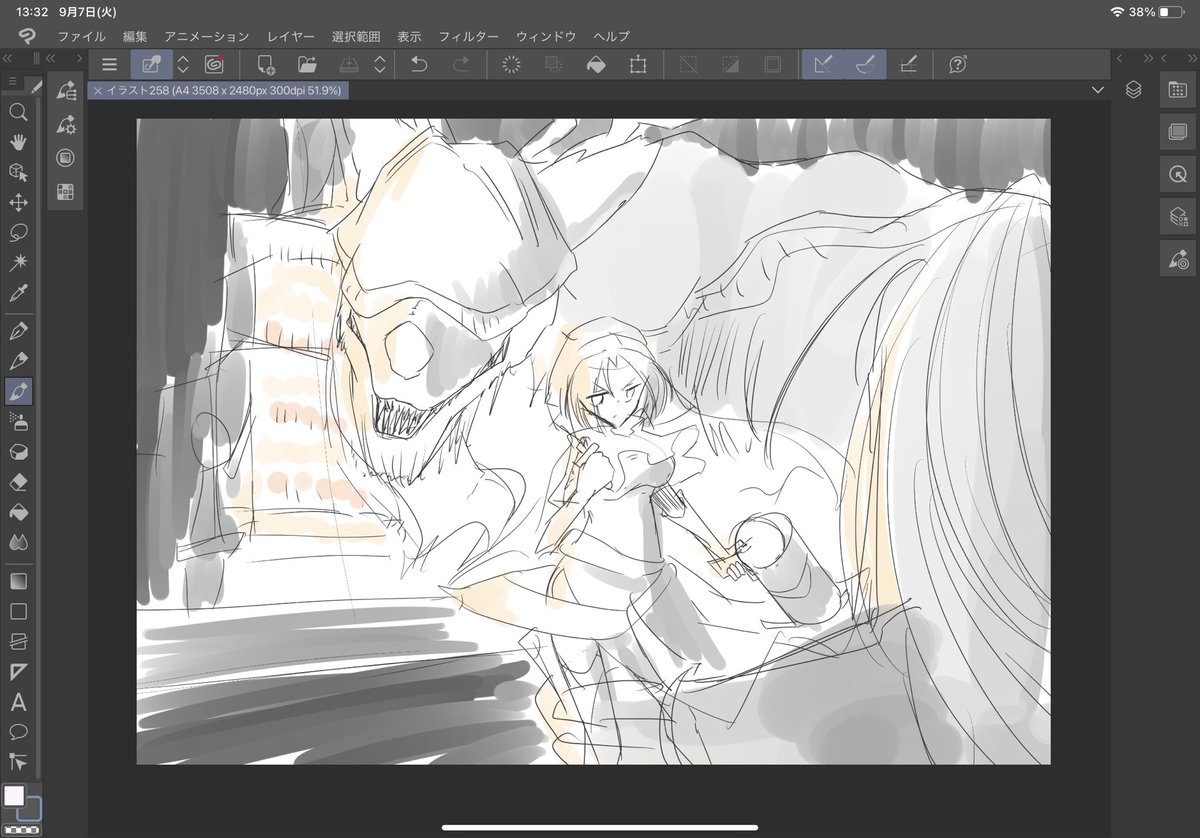Select the Fill bucket tool
1200x838 pixels.
click(18, 512)
